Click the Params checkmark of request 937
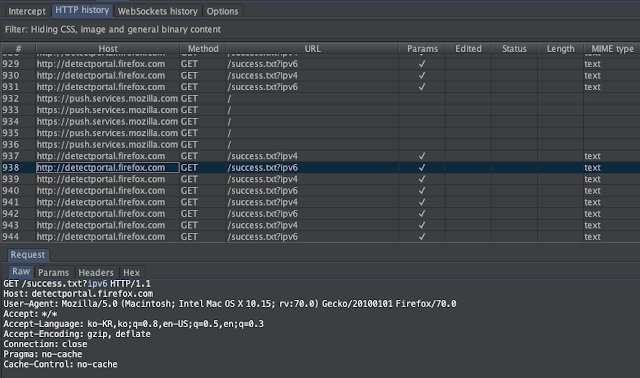Image resolution: width=640 pixels, height=378 pixels. point(422,156)
